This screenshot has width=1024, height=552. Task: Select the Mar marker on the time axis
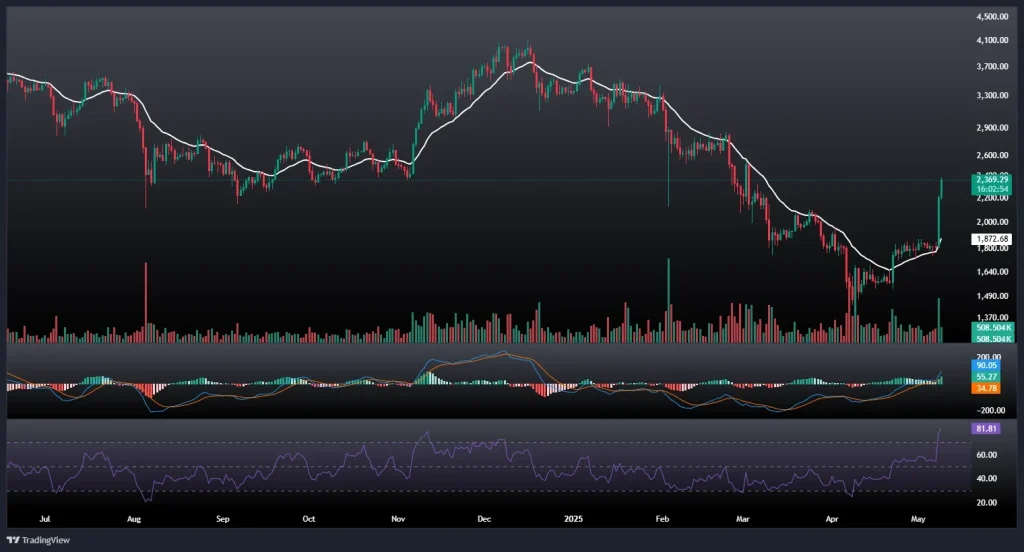(743, 520)
